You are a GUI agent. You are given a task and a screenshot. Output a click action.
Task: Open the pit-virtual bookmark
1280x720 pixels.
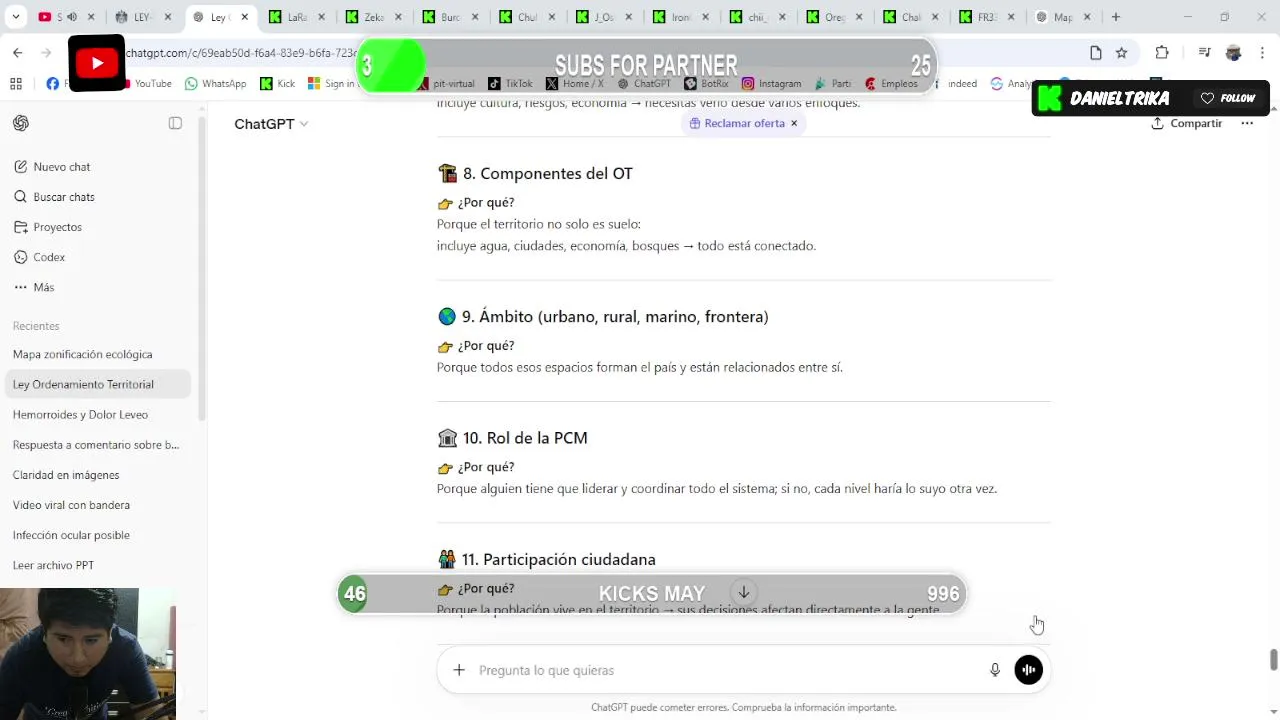tap(446, 84)
